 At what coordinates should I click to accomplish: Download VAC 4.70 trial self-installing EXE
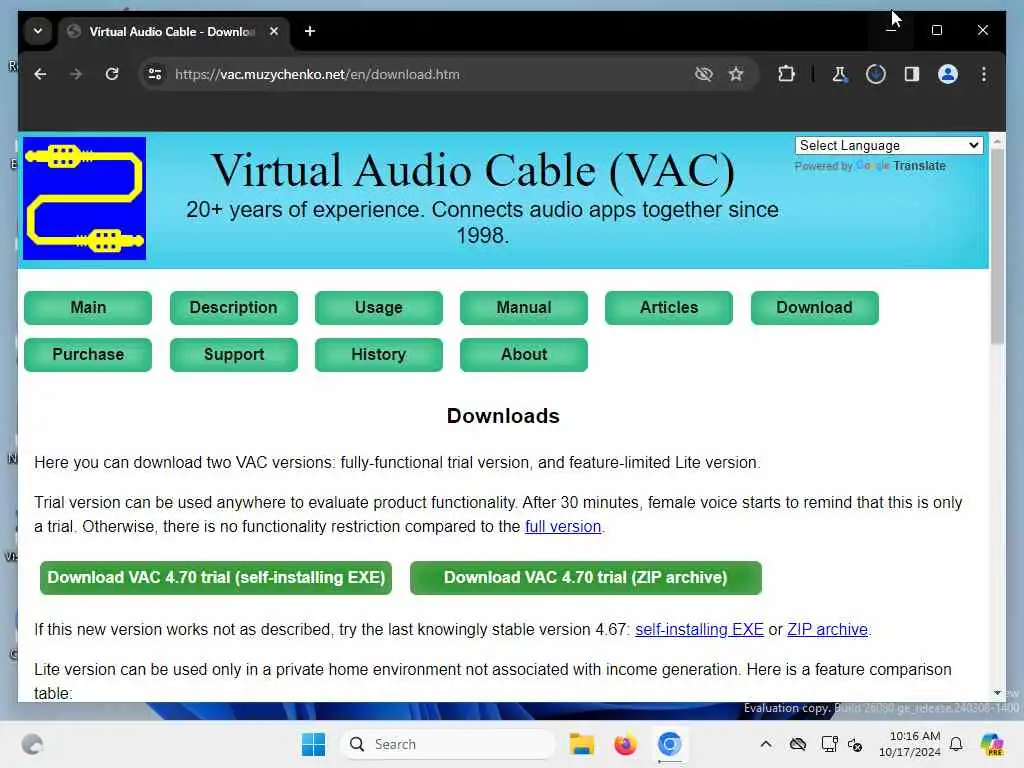(216, 578)
